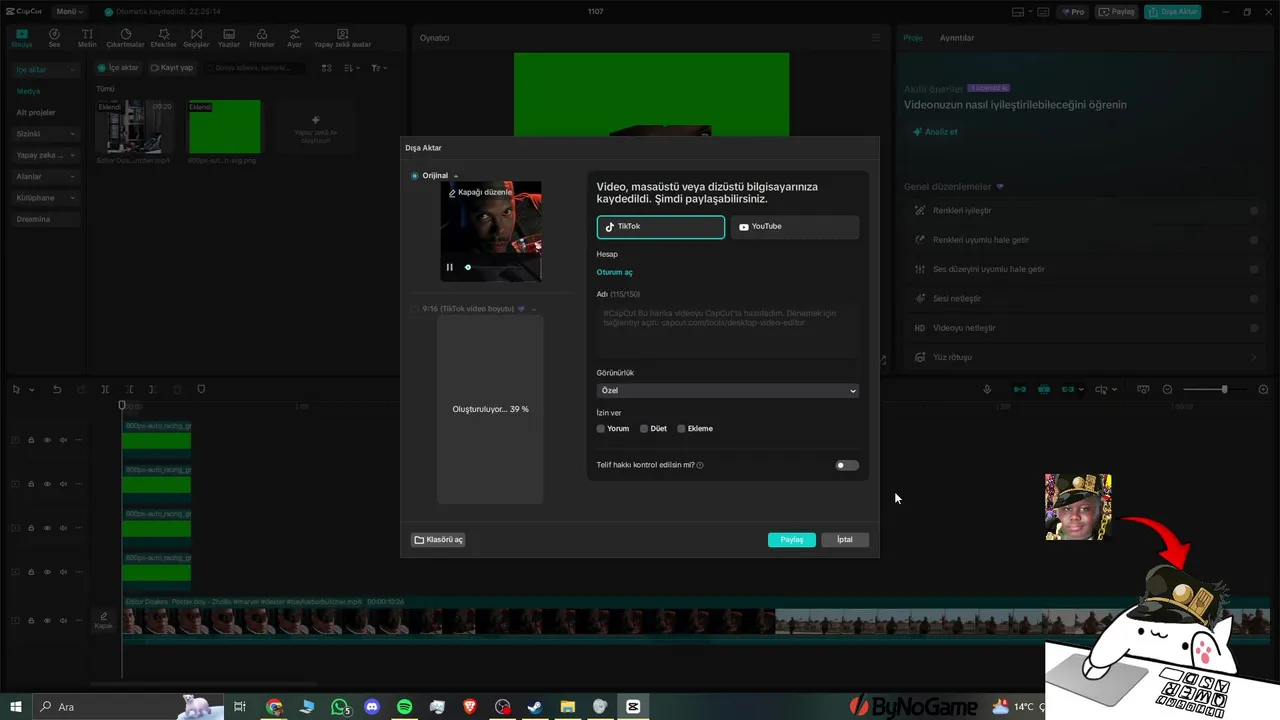Open the Metin text tool
Image resolution: width=1280 pixels, height=720 pixels.
(87, 38)
